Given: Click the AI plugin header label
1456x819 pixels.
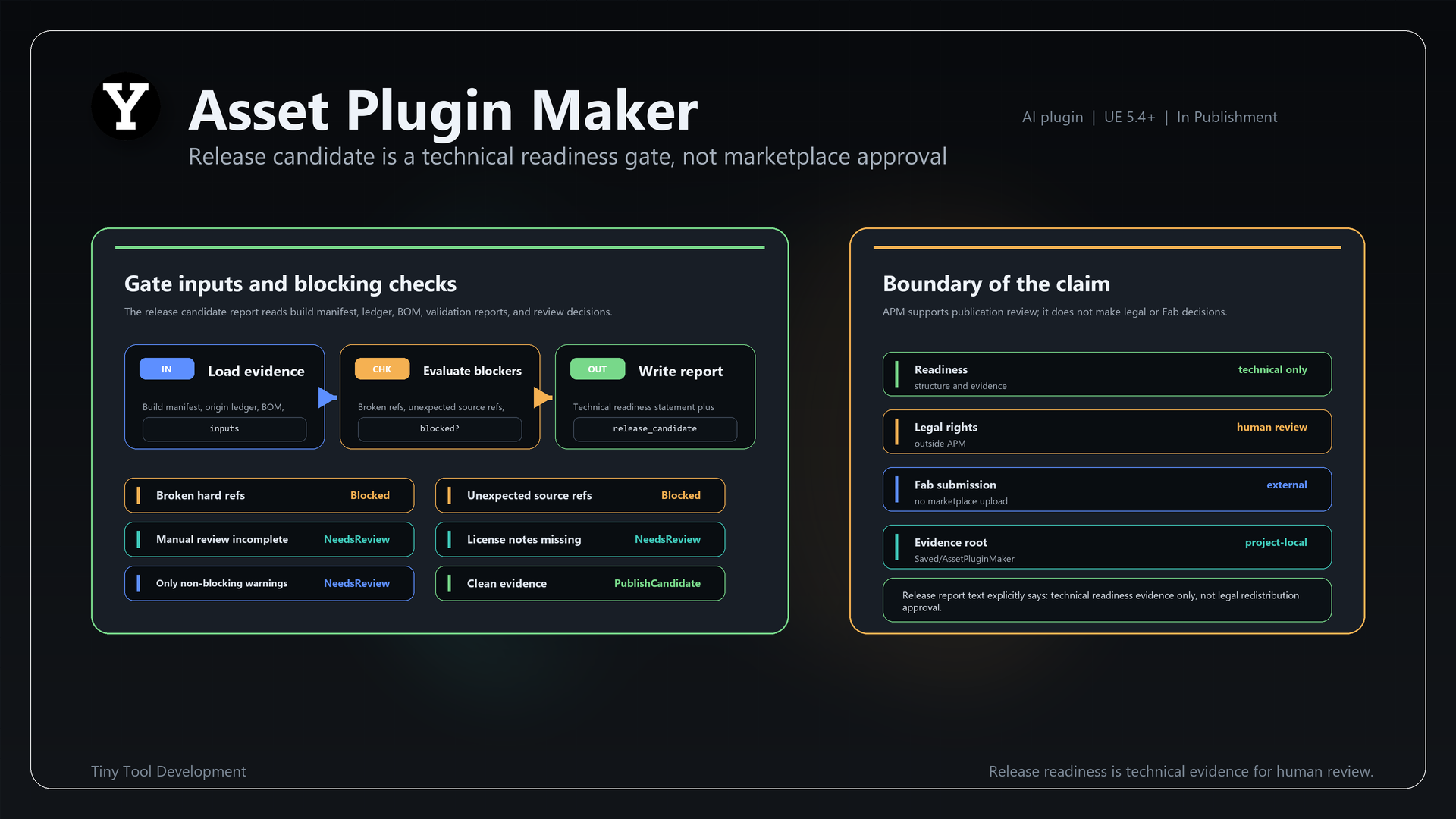Looking at the screenshot, I should [x=1053, y=117].
